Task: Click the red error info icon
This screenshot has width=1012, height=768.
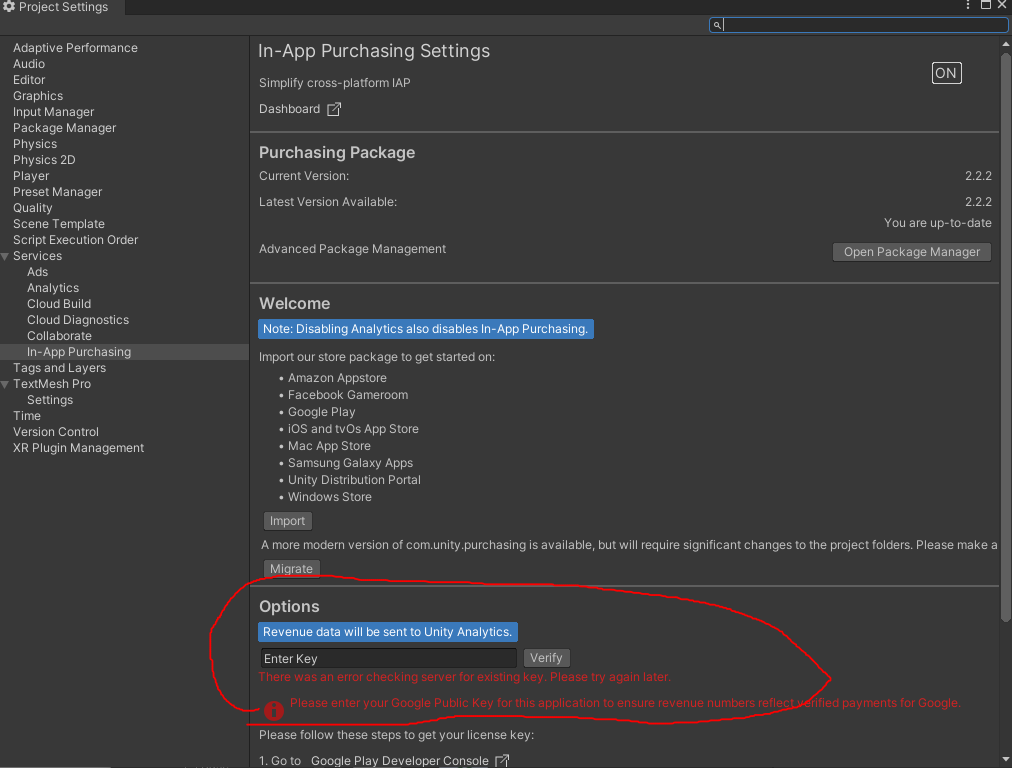Action: click(x=273, y=710)
